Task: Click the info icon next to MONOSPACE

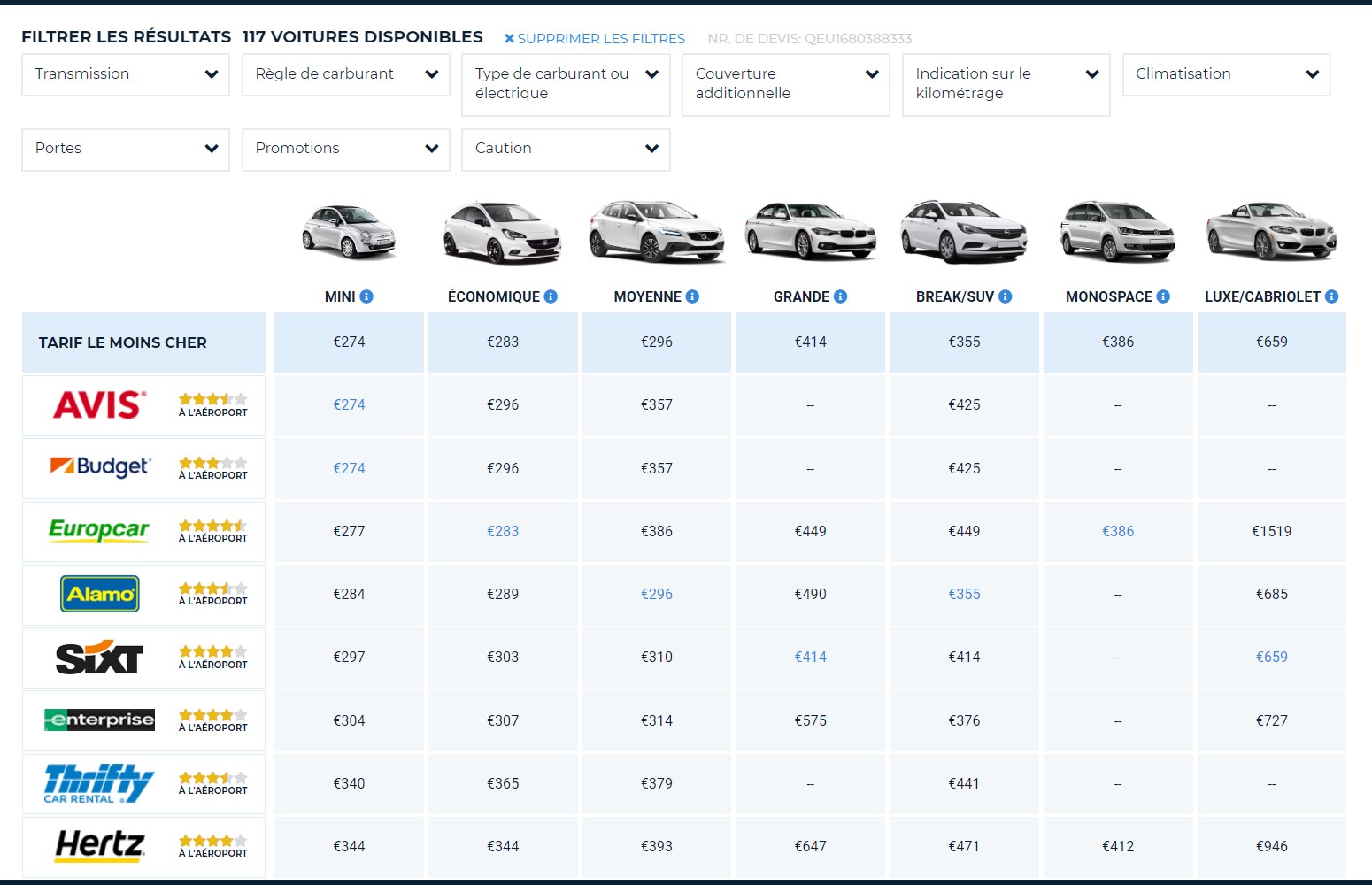Action: pos(1163,296)
